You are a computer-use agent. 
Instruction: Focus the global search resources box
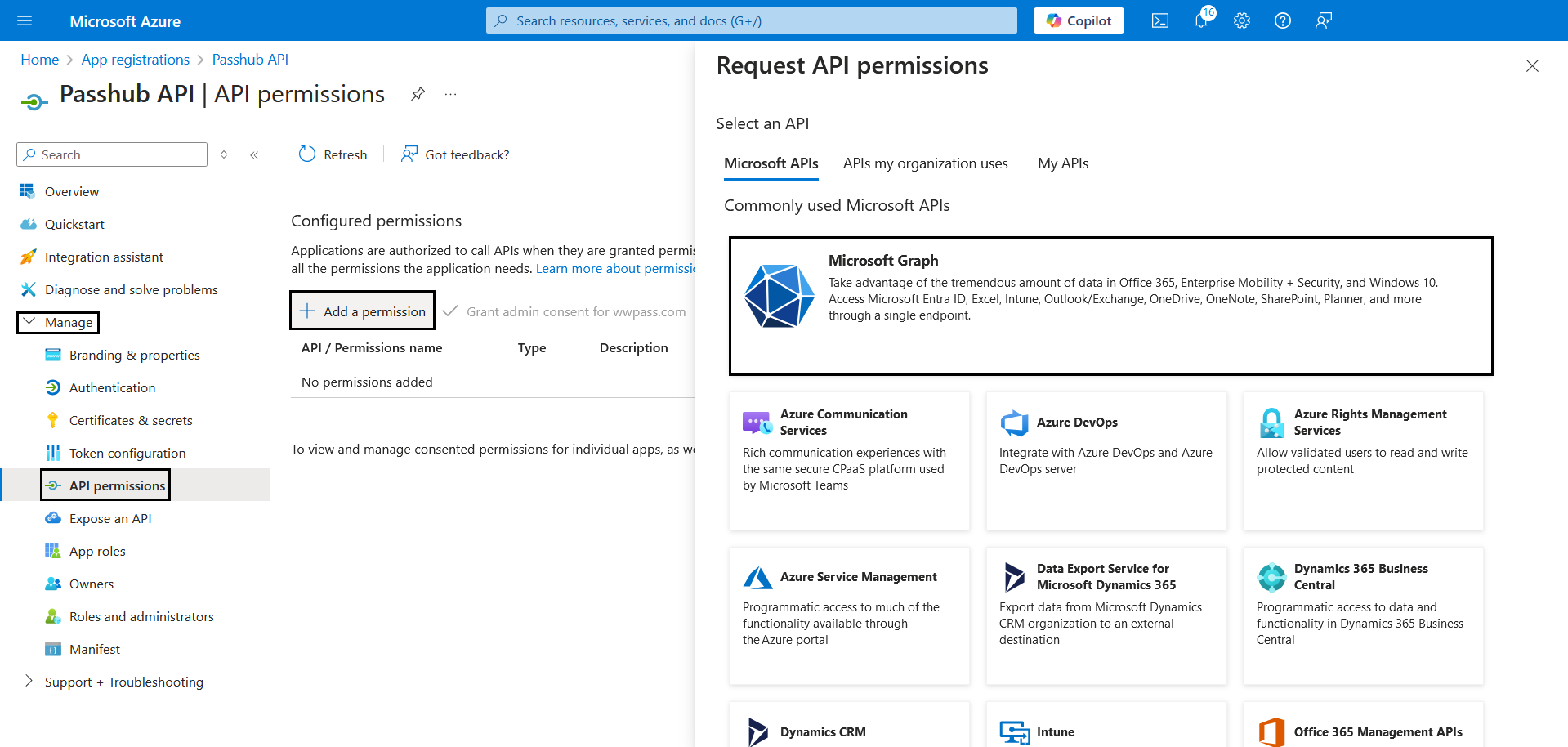[x=752, y=20]
